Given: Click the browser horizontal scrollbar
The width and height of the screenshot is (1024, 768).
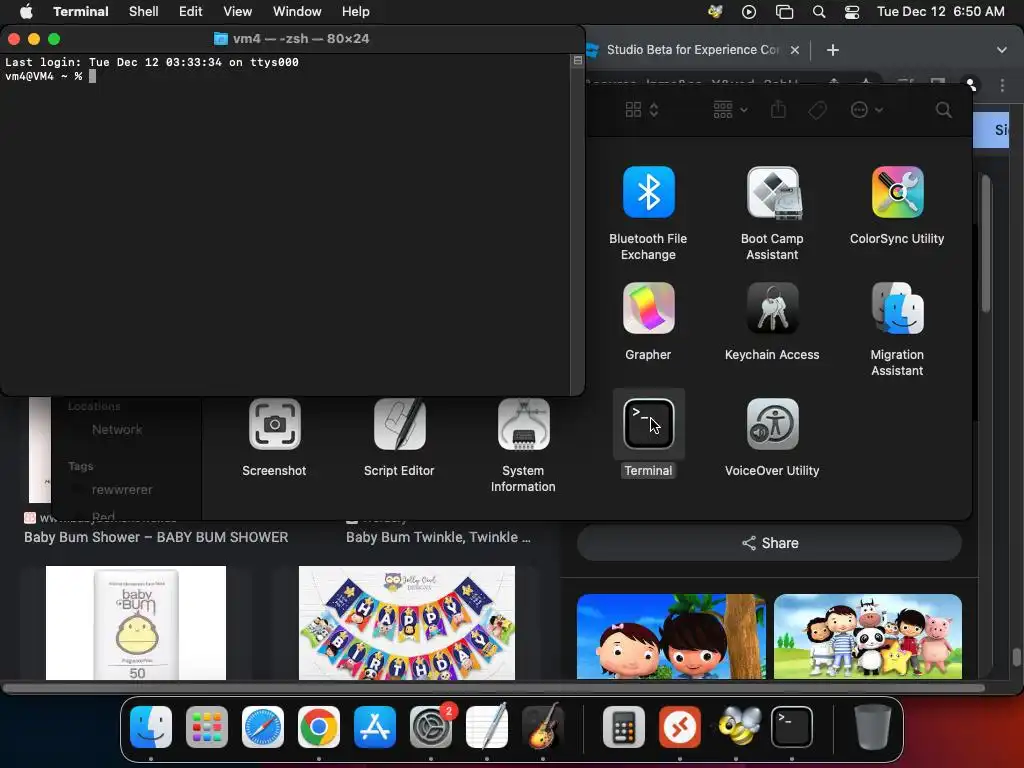Looking at the screenshot, I should pyautogui.click(x=494, y=688).
